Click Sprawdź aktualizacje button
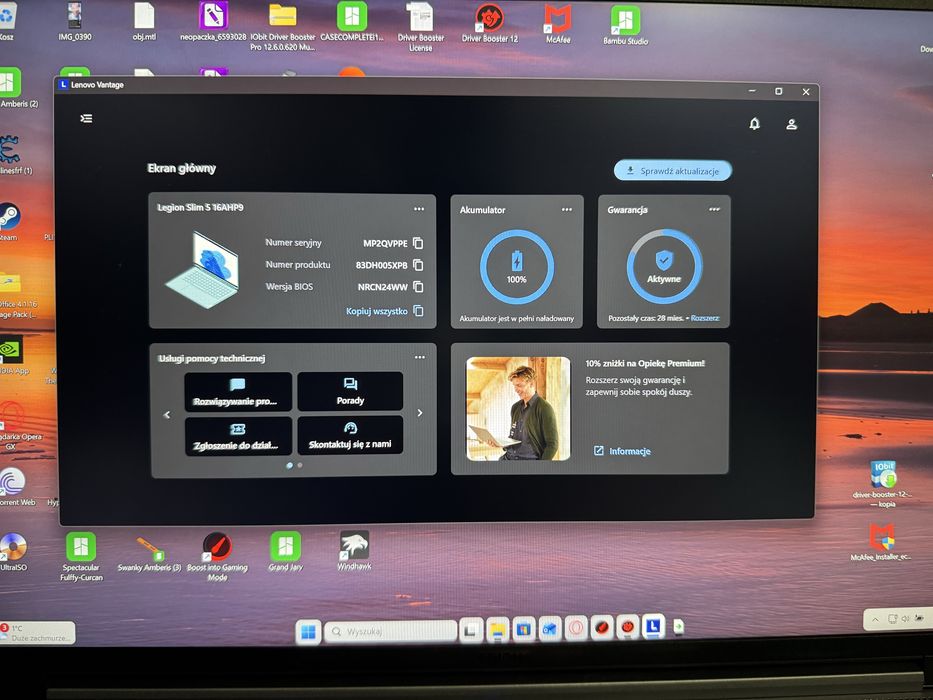This screenshot has width=933, height=700. pos(673,171)
